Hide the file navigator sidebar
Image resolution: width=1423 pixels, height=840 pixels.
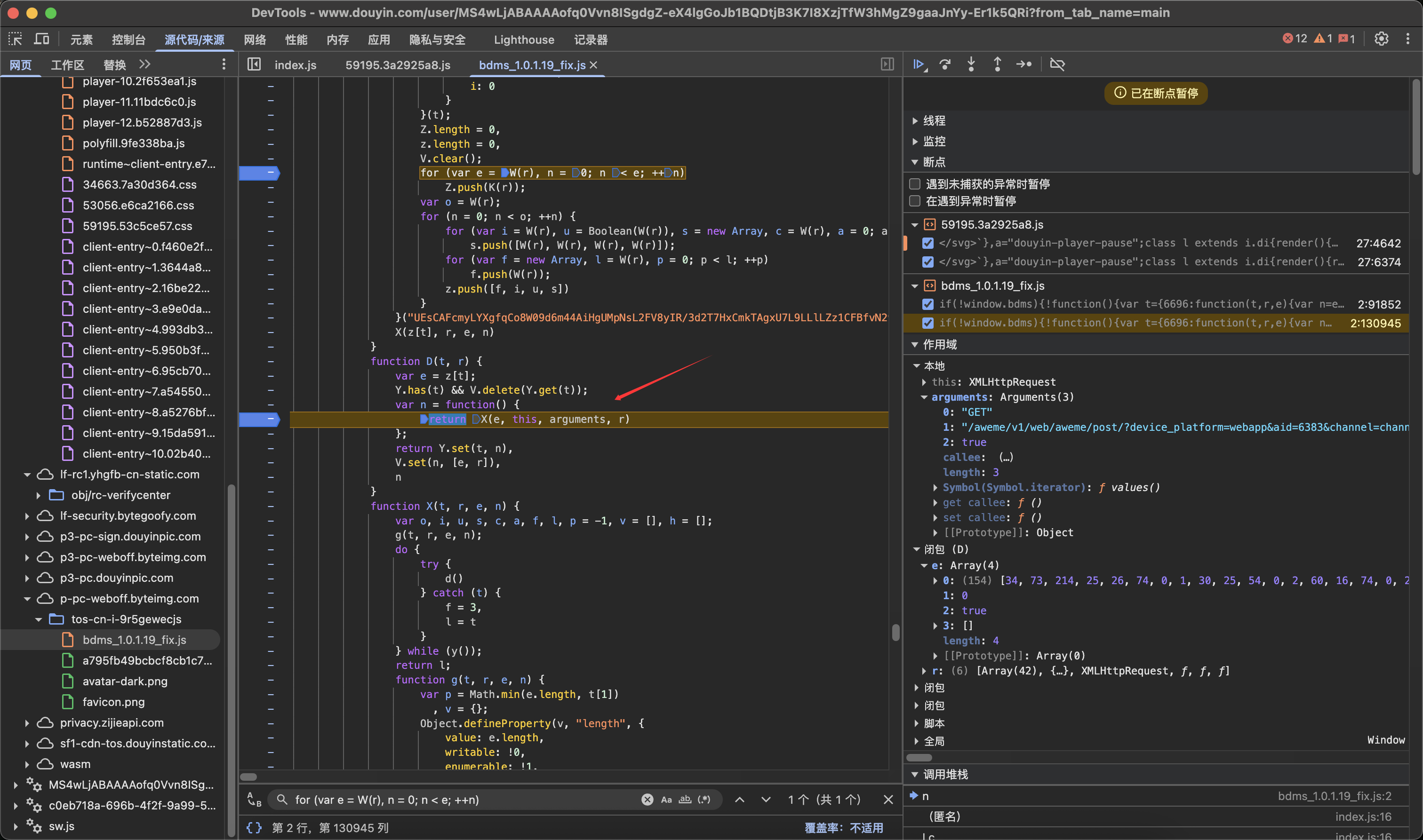[x=254, y=64]
